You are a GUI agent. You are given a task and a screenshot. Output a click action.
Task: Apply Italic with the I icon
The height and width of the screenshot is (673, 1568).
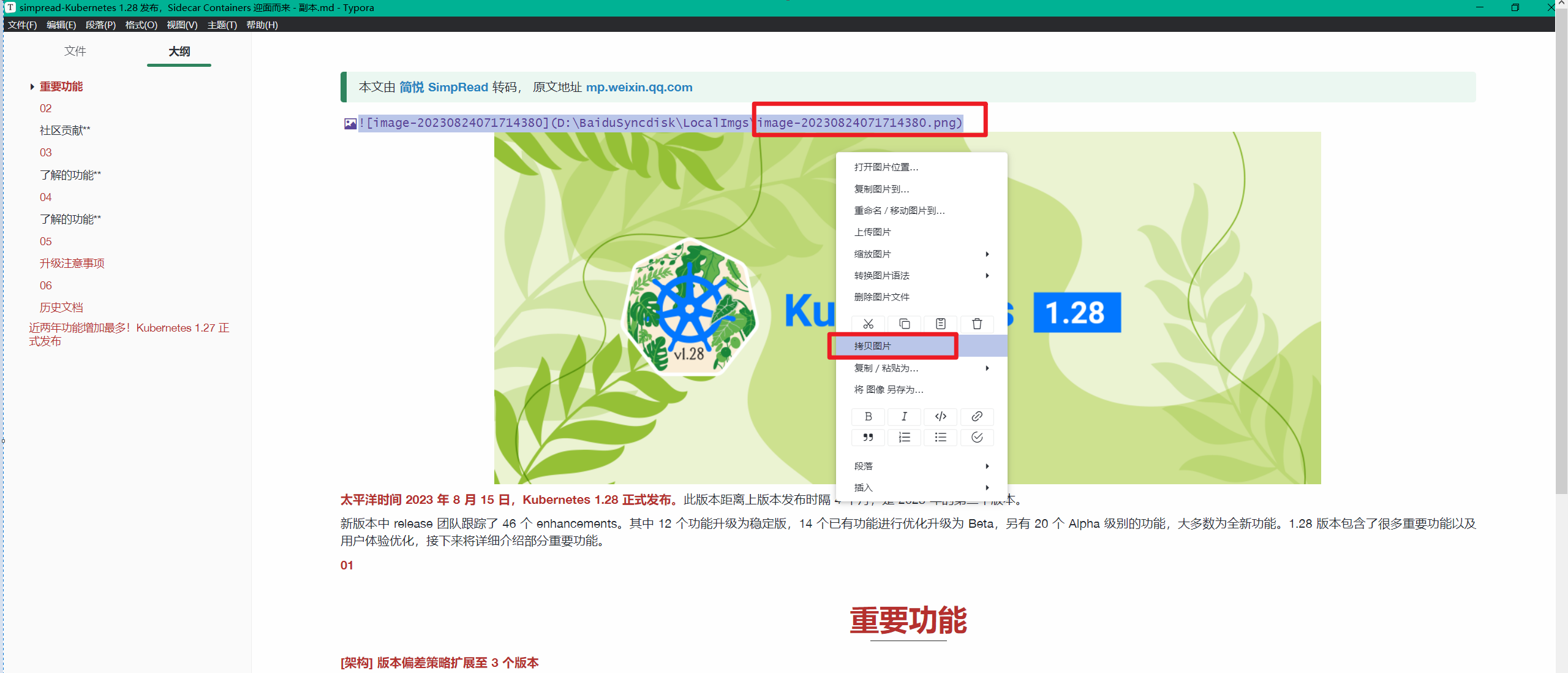click(x=904, y=417)
